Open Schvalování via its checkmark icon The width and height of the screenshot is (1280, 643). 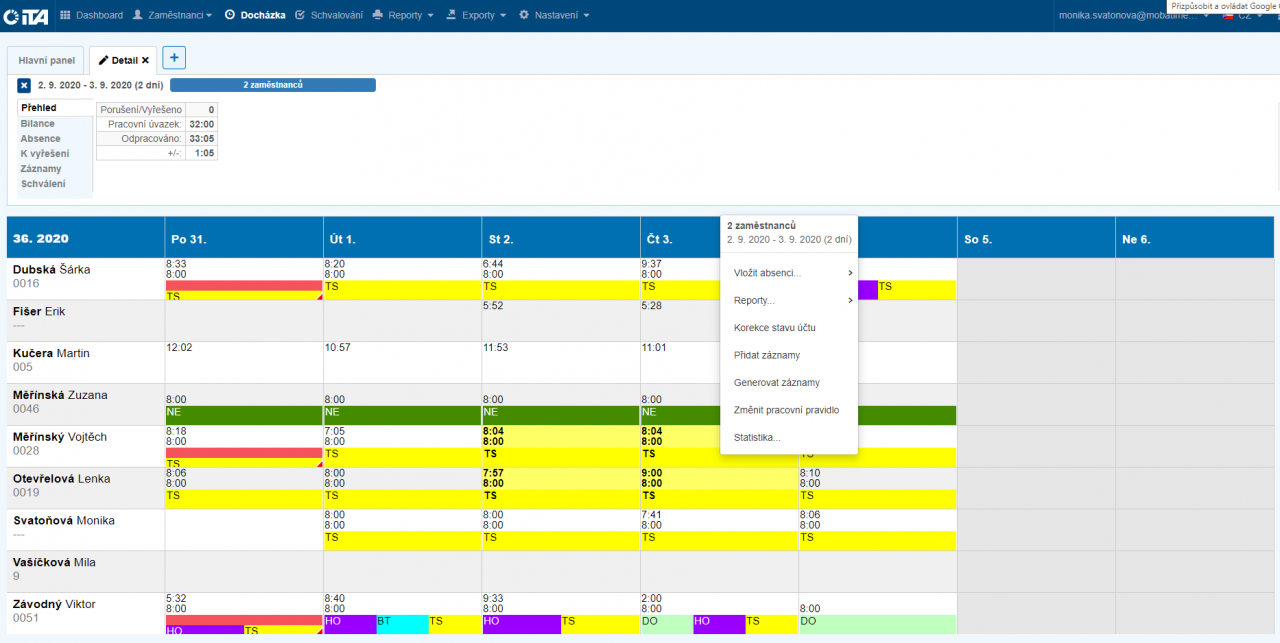click(300, 15)
